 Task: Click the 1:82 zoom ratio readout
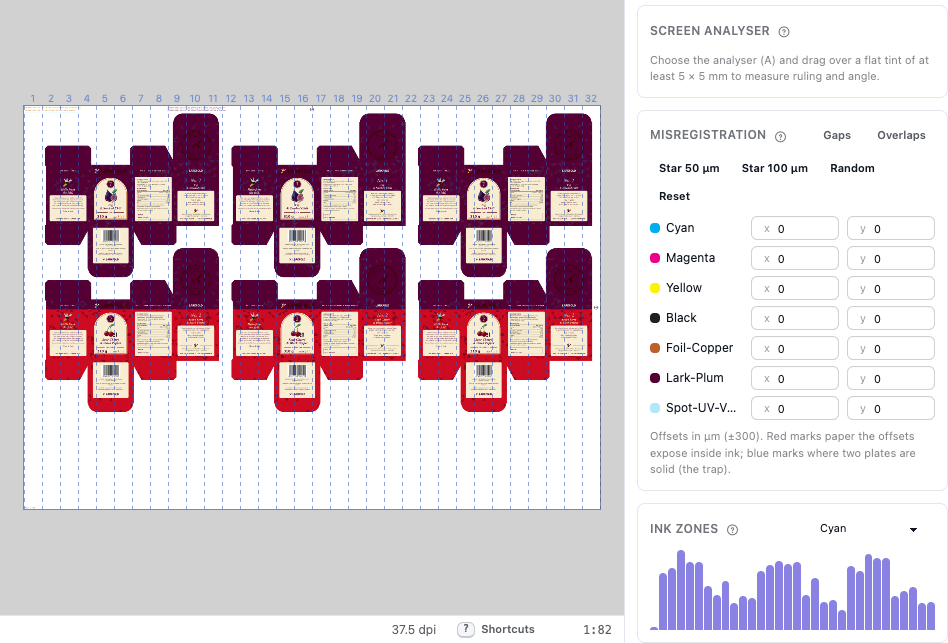[597, 630]
